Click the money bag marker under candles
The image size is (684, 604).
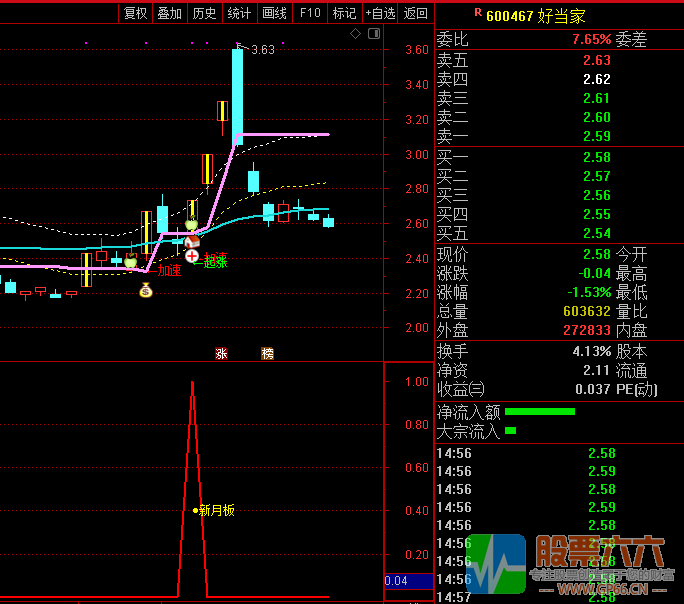[146, 290]
